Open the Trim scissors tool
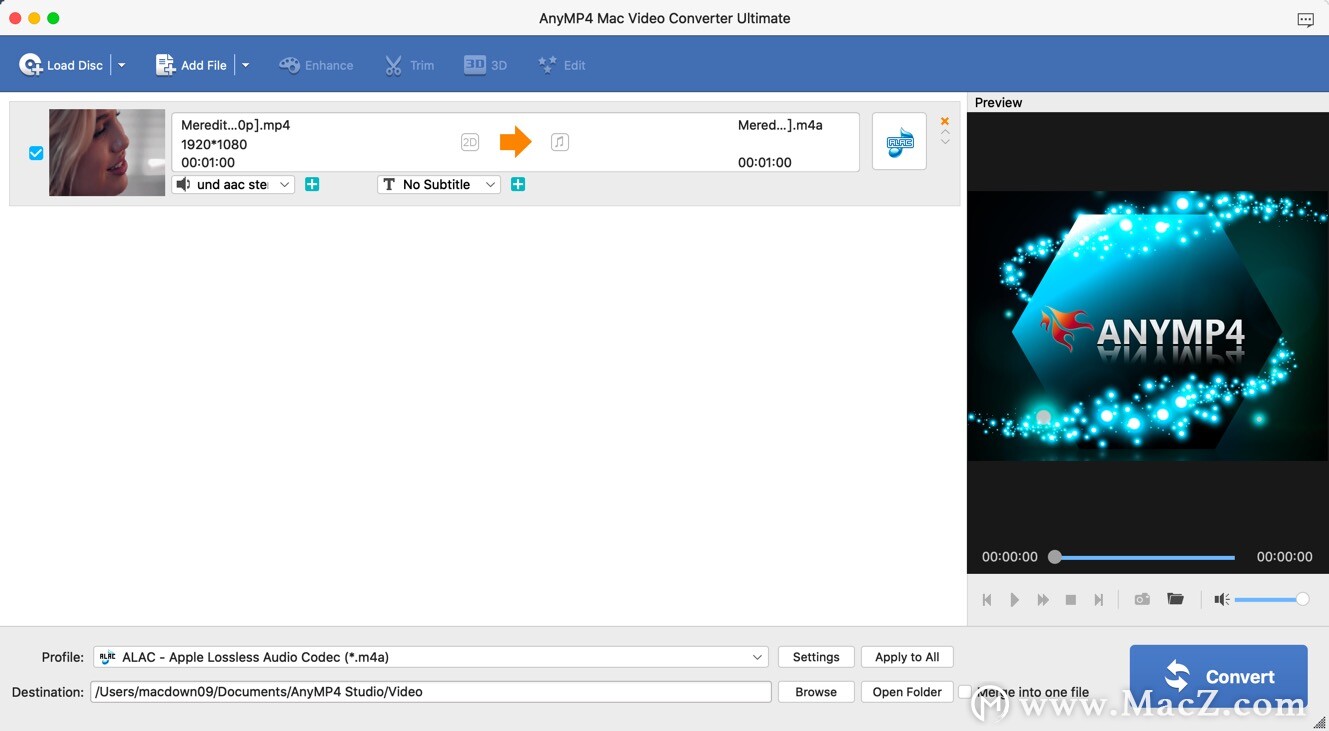The image size is (1329, 731). pyautogui.click(x=409, y=65)
